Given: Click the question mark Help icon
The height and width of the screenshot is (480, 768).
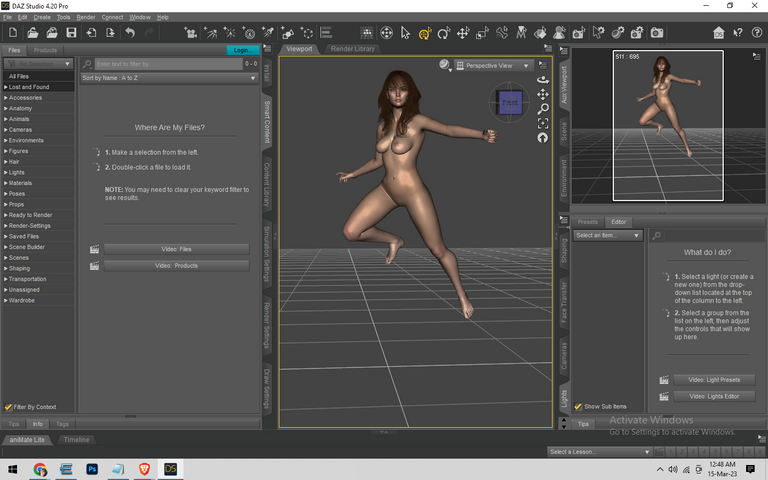Looking at the screenshot, I should pyautogui.click(x=757, y=33).
